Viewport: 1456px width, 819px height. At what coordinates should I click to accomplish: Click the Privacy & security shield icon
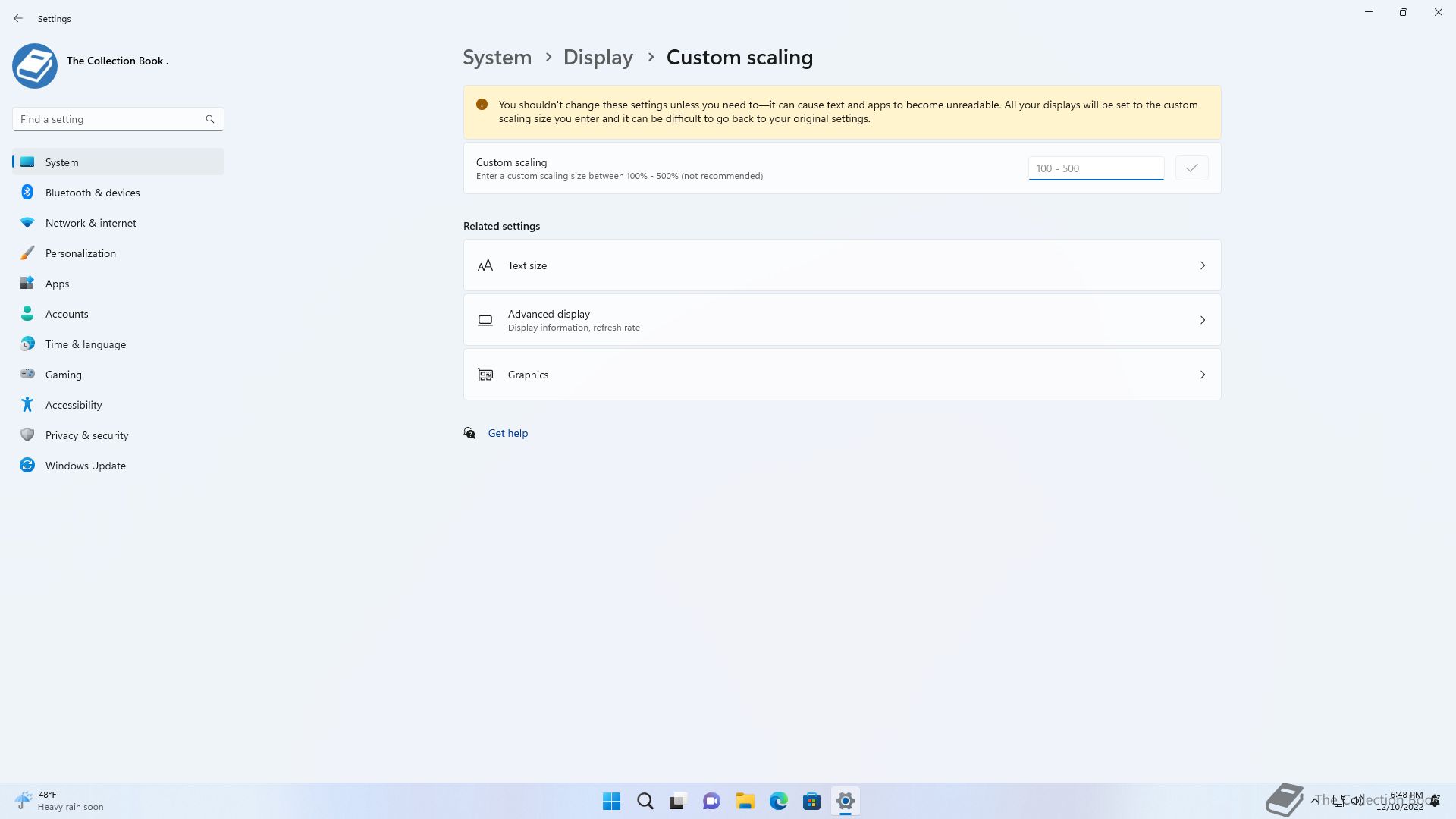27,435
